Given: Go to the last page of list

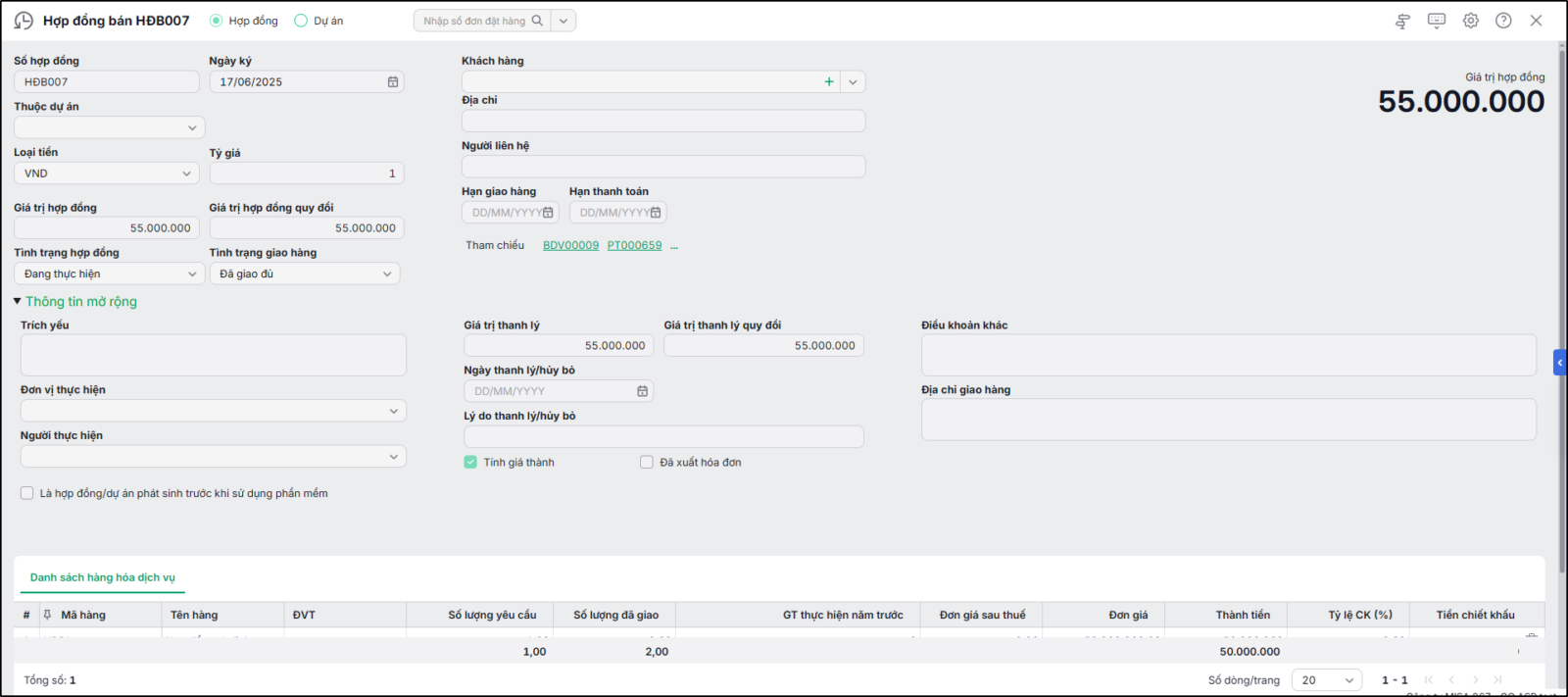Looking at the screenshot, I should (x=1497, y=679).
